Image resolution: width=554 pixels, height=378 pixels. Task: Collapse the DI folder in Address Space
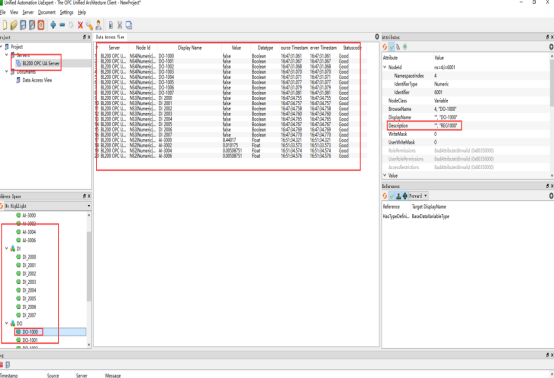click(6, 248)
